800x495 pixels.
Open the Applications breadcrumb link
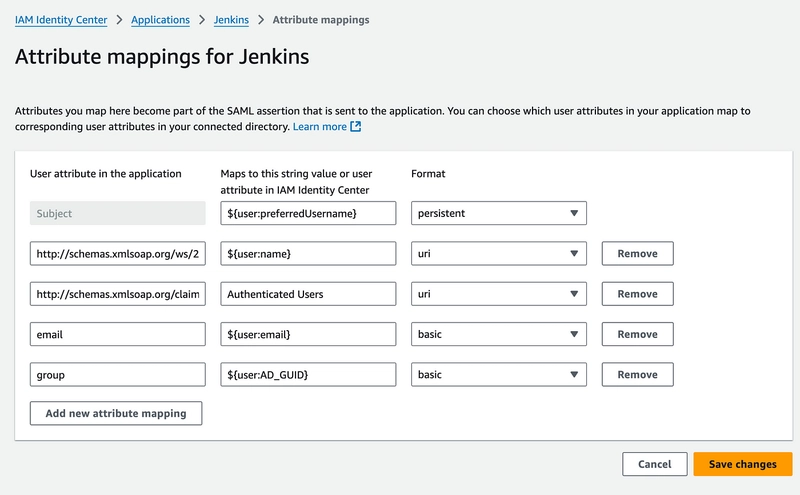tap(160, 20)
